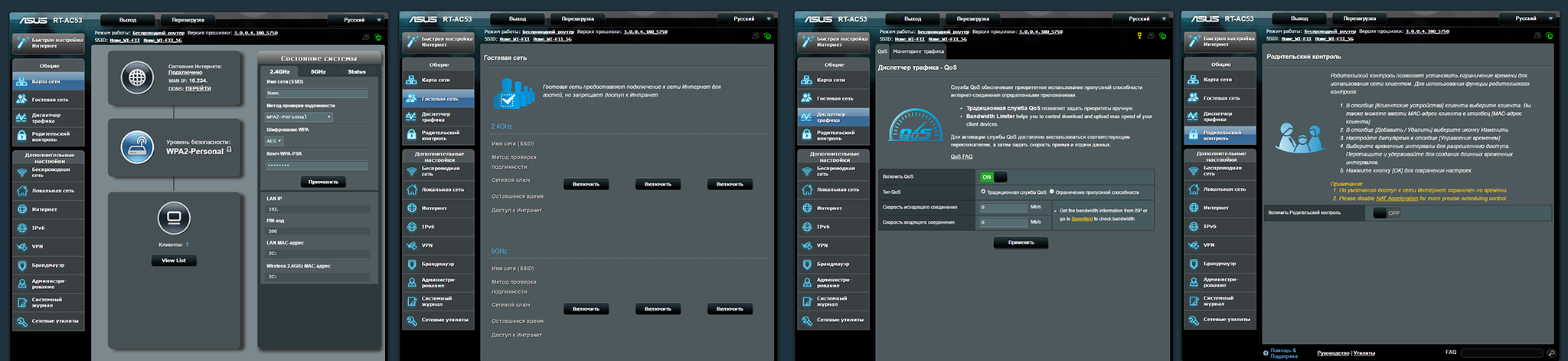Viewport: 1568px width, 361px height.
Task: Open Беспроводная сеть in the network map window sidebar
Action: (x=48, y=172)
